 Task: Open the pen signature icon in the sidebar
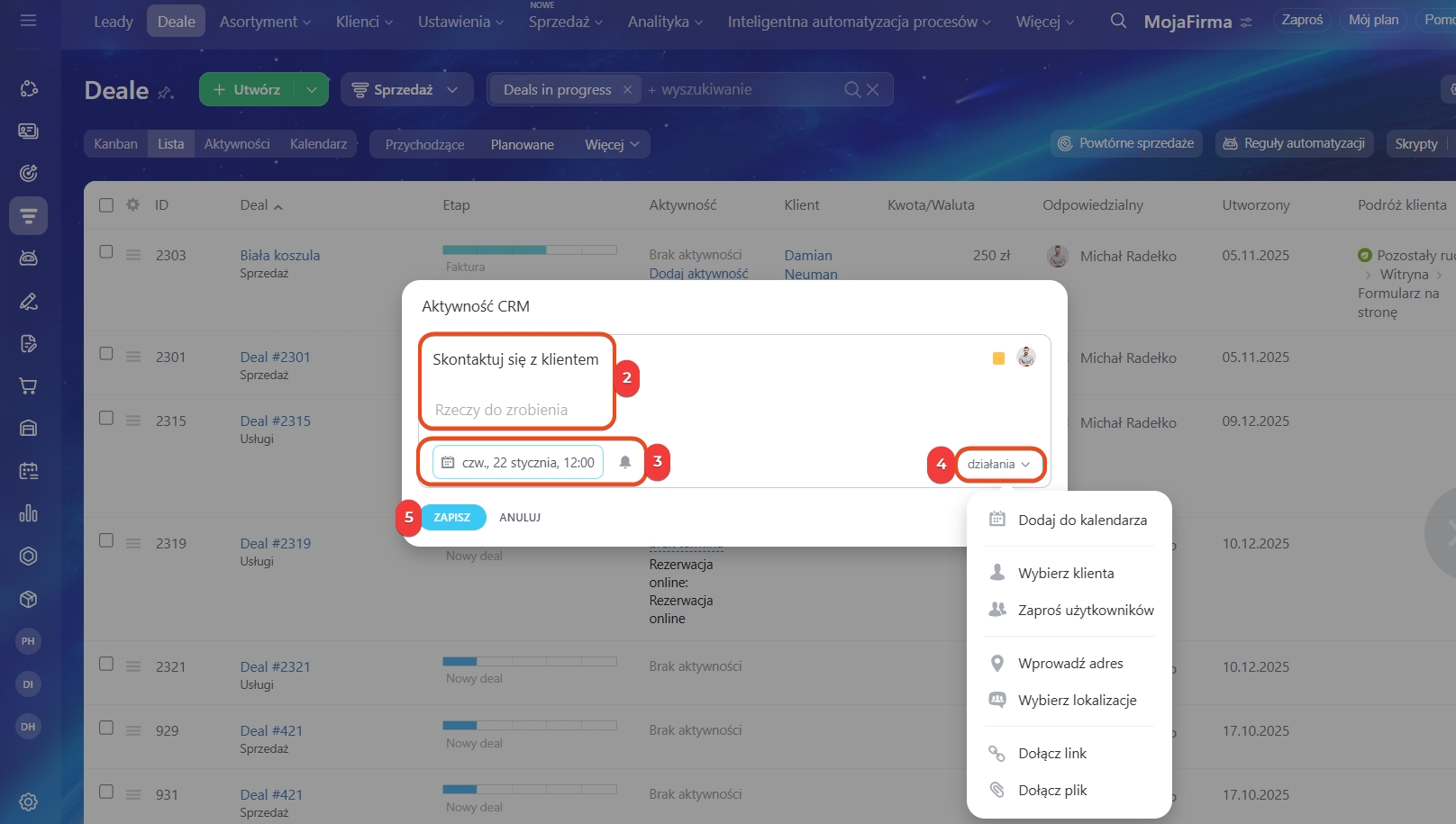click(x=29, y=301)
